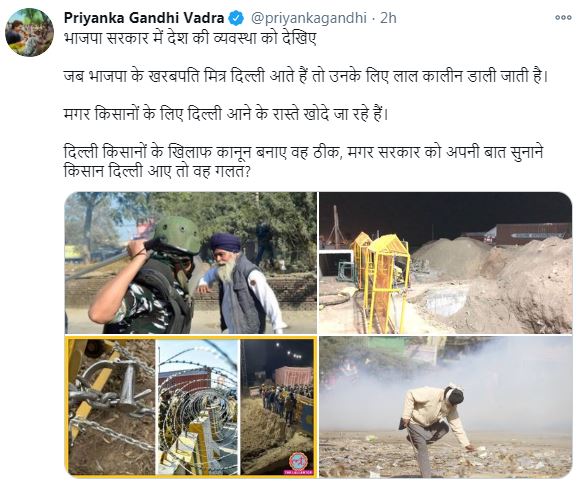Image resolution: width=581 pixels, height=488 pixels.
Task: Open the photo of man bending in tear gas smoke
Action: tap(445, 406)
